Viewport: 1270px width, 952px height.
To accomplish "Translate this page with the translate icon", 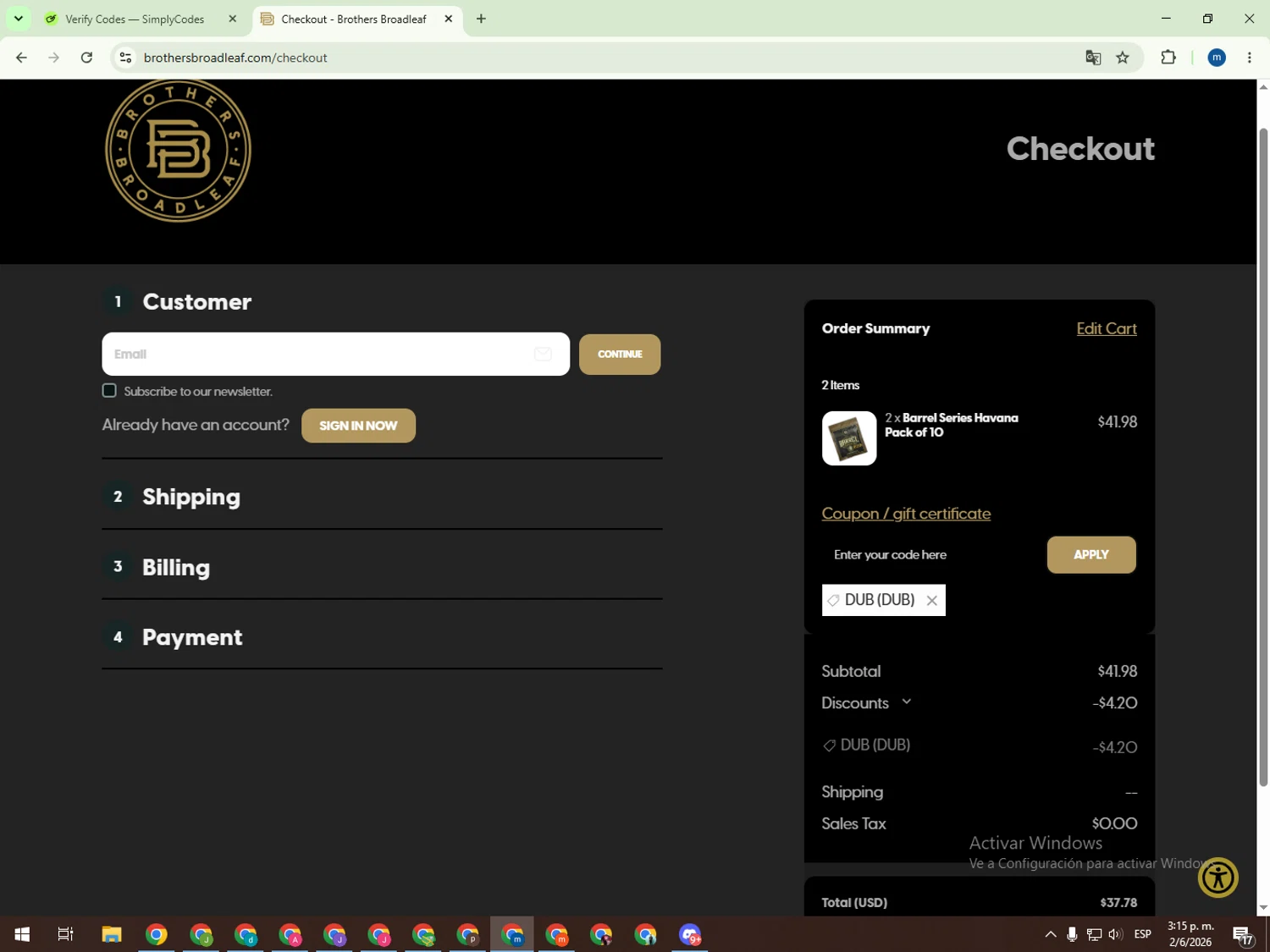I will [1093, 58].
